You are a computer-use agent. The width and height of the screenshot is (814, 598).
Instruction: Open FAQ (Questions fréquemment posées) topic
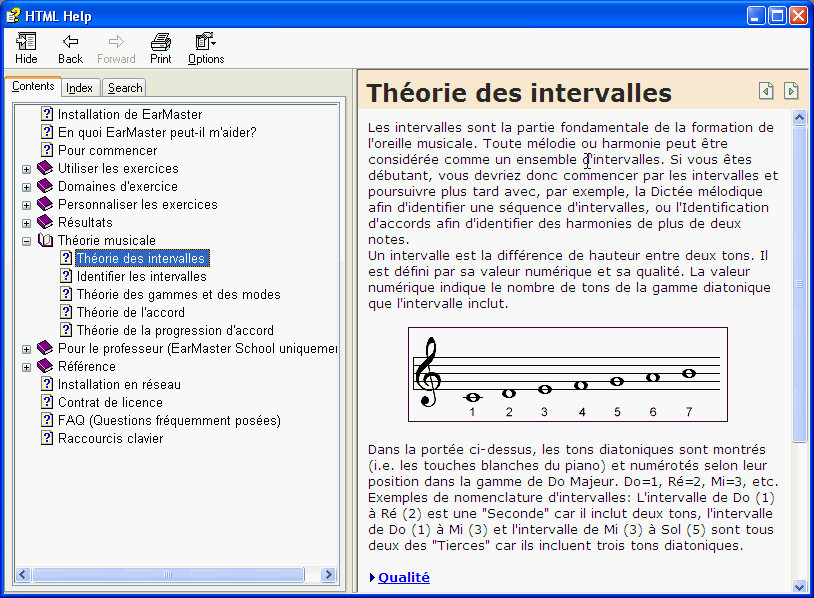click(x=169, y=420)
